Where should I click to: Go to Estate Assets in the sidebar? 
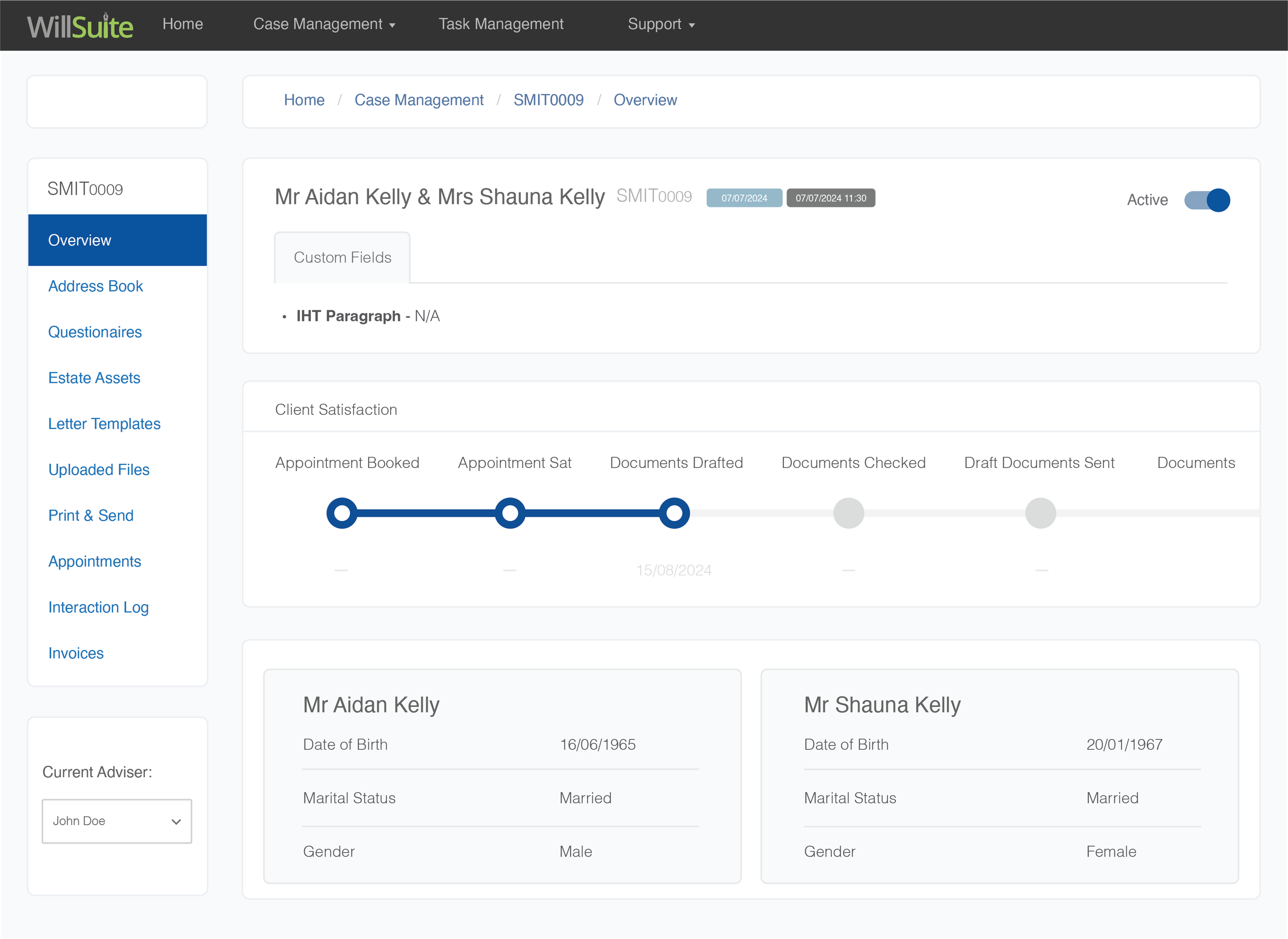tap(94, 377)
